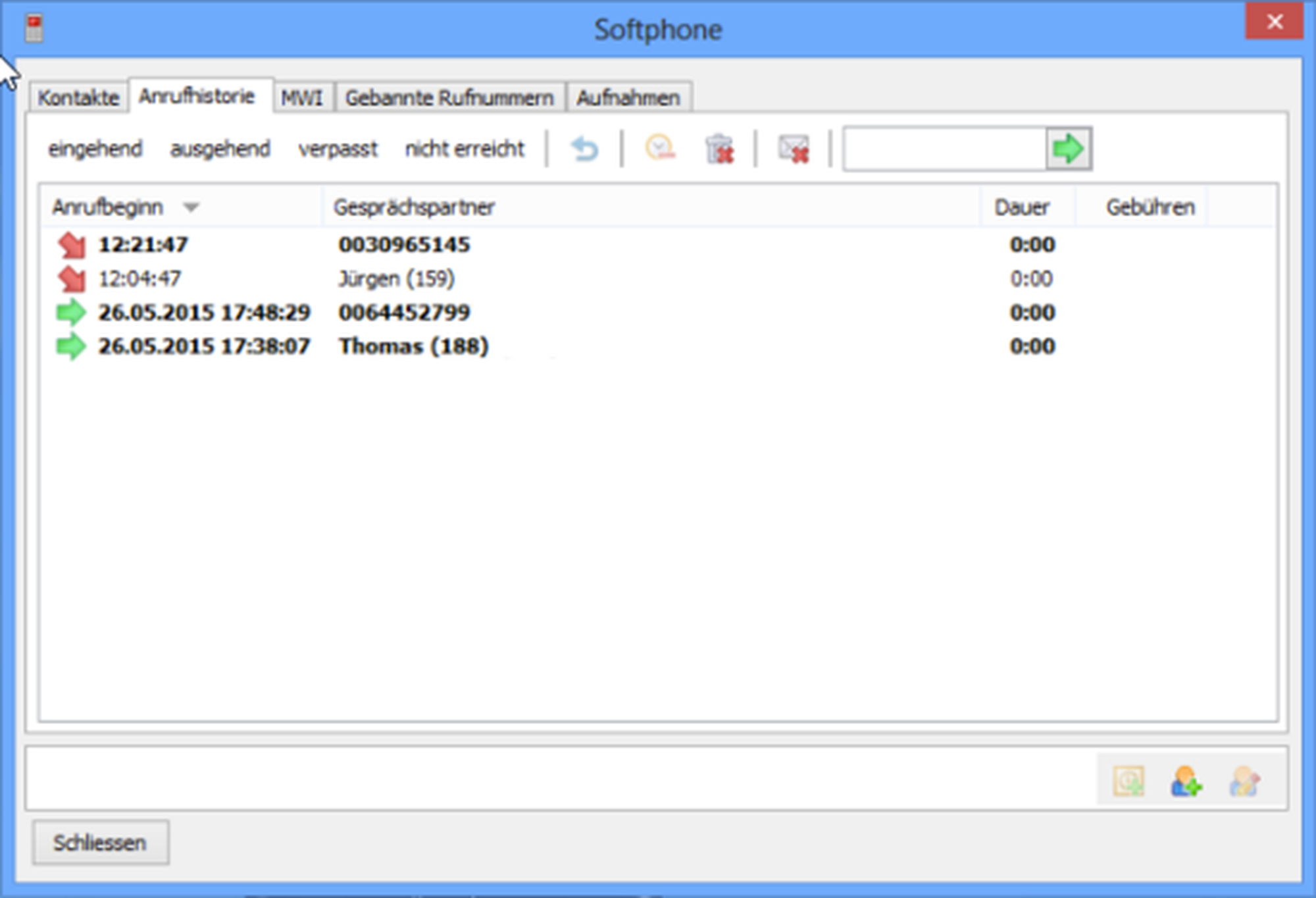Toggle the eingehend call filter
This screenshot has width=1316, height=898.
point(95,149)
